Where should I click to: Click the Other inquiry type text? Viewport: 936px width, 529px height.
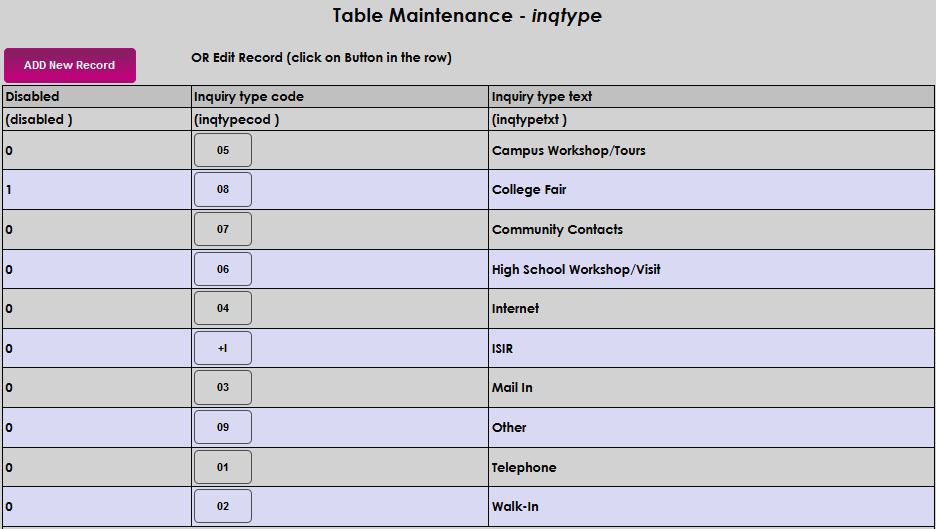pos(509,427)
